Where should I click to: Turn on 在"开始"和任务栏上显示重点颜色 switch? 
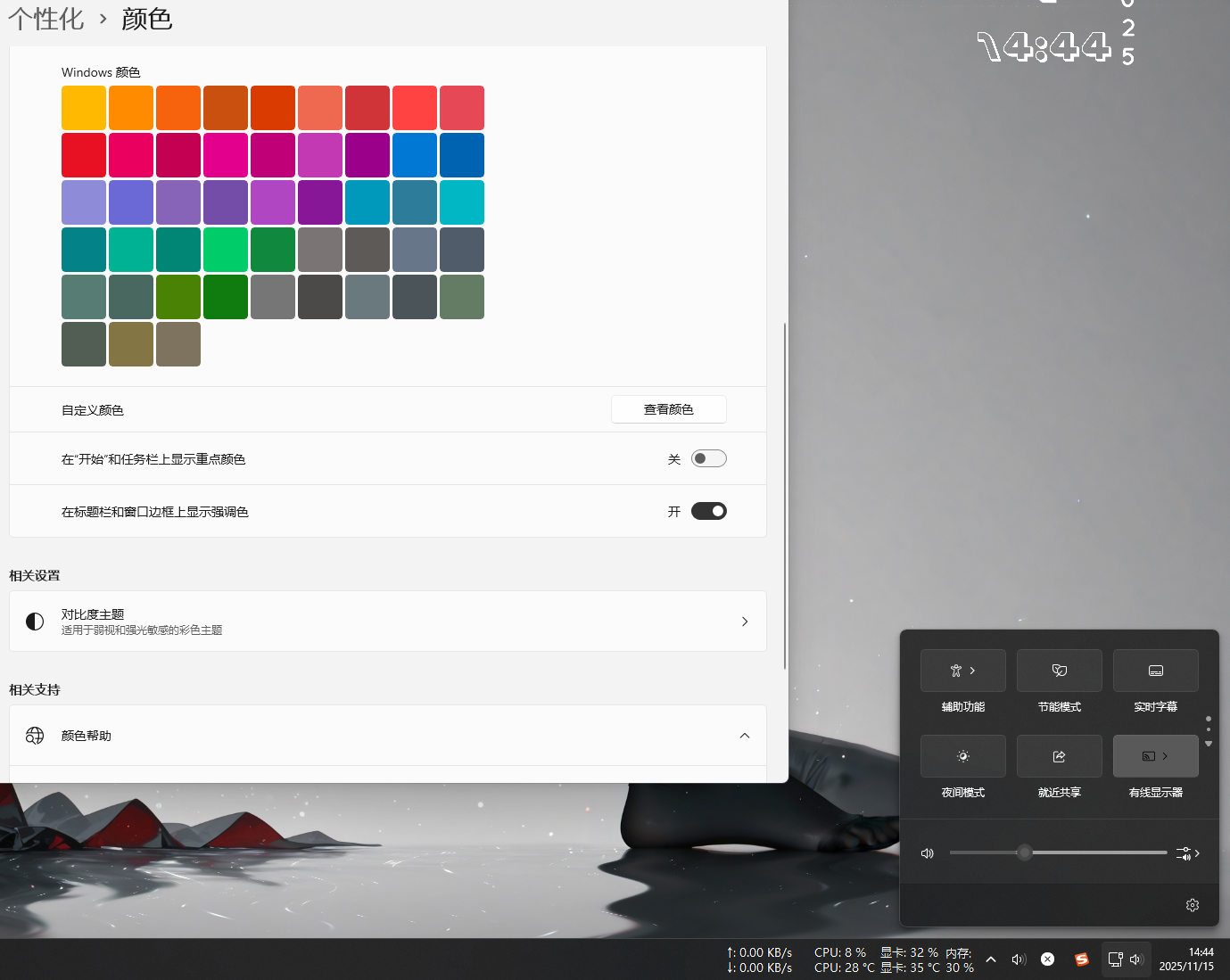(709, 458)
